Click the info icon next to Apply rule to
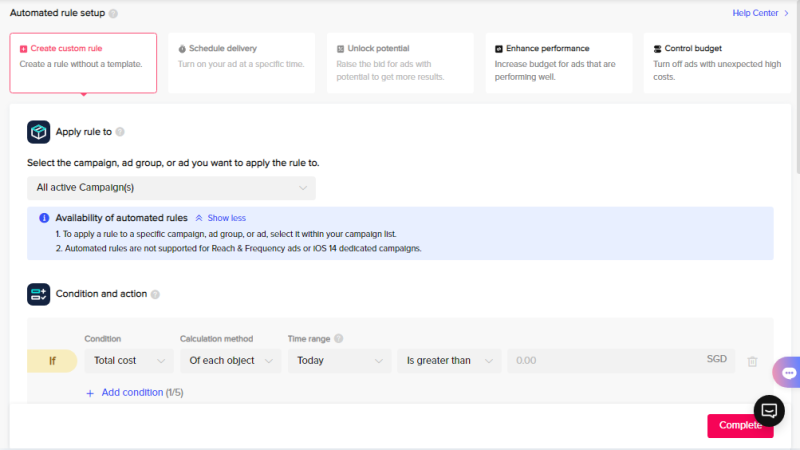 click(120, 132)
